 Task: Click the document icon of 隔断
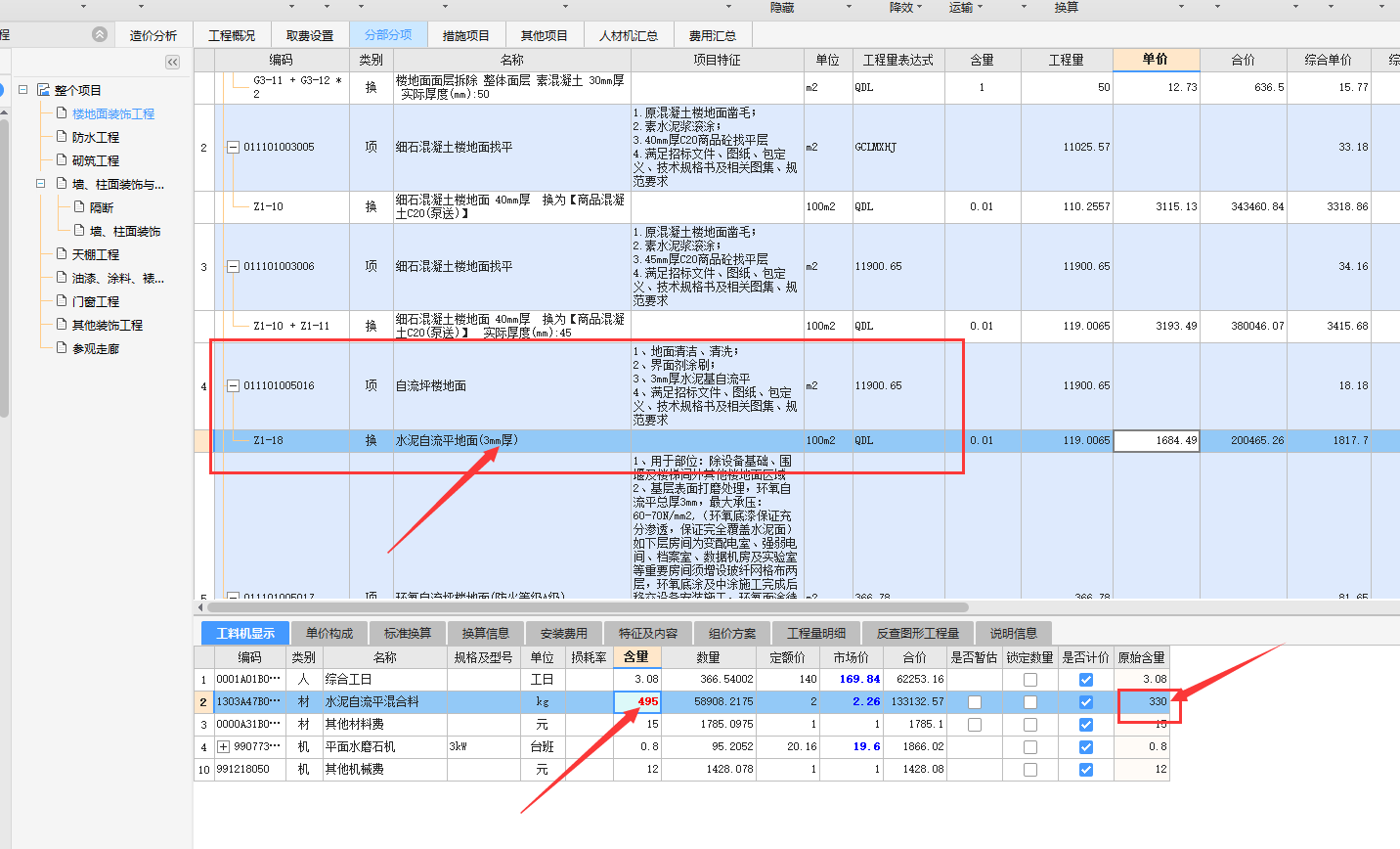tap(80, 206)
